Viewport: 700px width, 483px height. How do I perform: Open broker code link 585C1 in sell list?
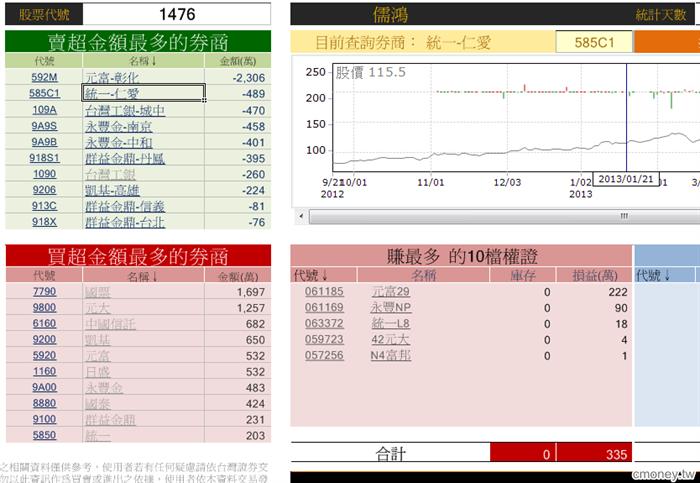click(x=44, y=93)
